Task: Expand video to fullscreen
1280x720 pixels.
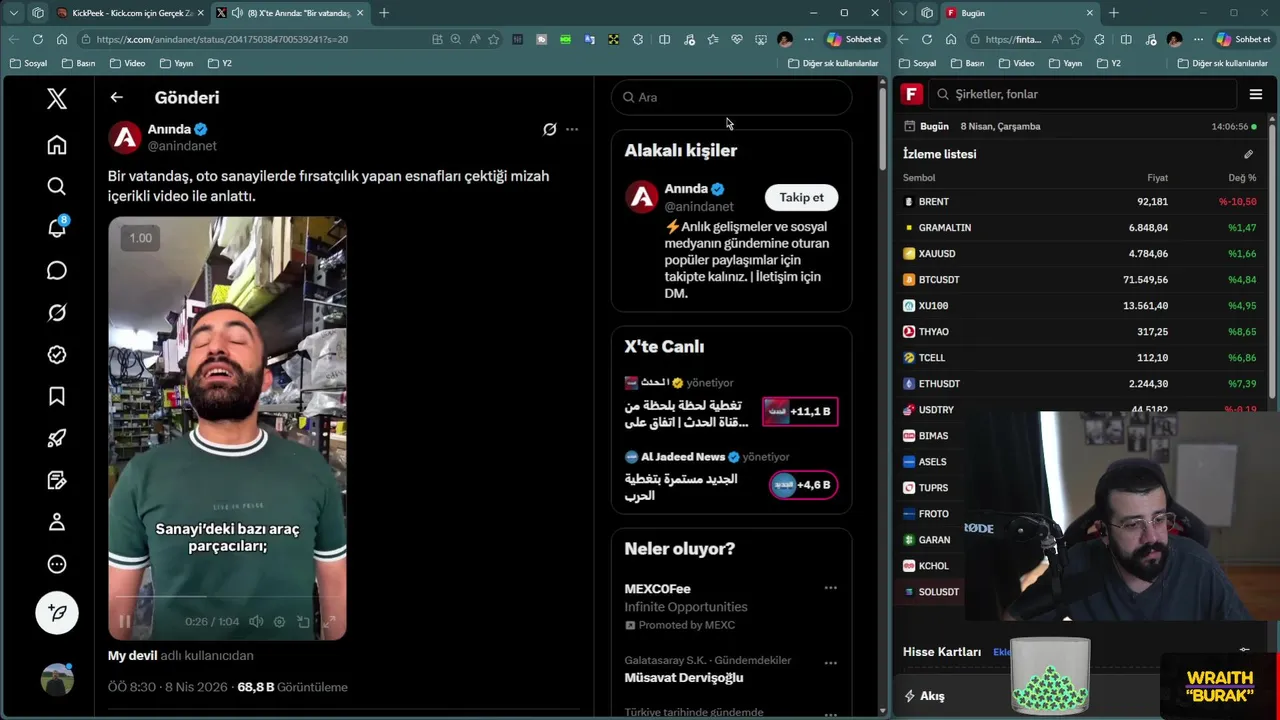Action: click(x=327, y=621)
